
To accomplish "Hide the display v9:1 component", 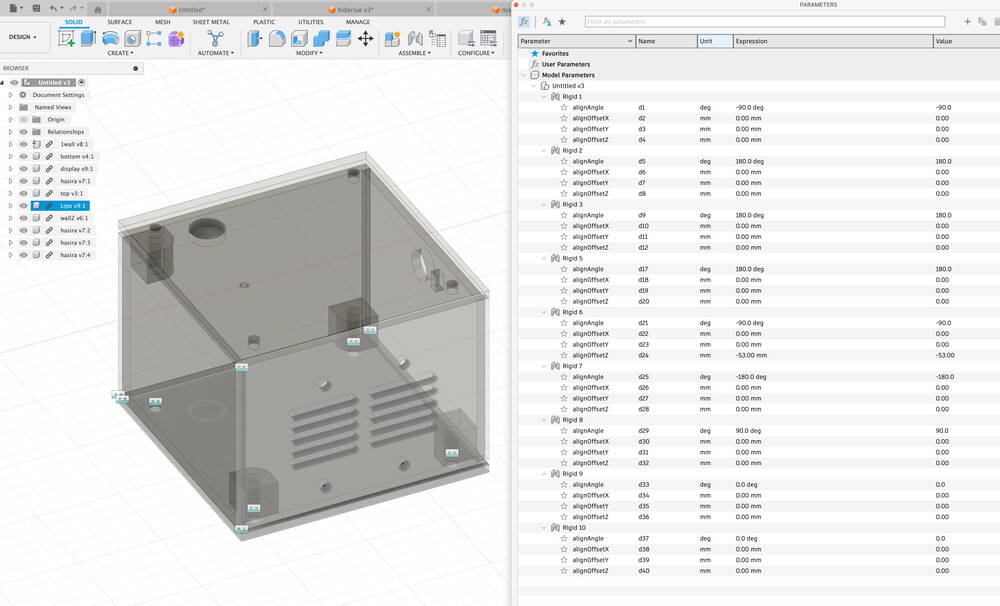I will point(24,168).
